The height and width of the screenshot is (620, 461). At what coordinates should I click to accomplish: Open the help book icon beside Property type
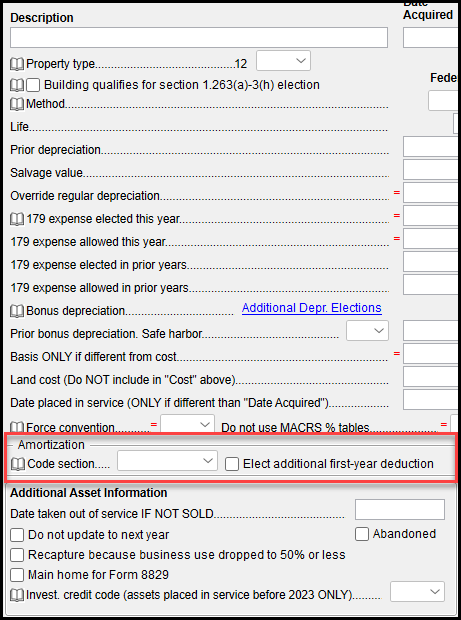pos(17,64)
